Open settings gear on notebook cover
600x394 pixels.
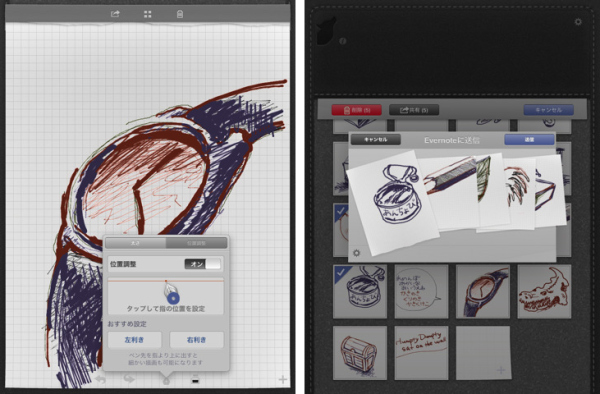[x=578, y=22]
